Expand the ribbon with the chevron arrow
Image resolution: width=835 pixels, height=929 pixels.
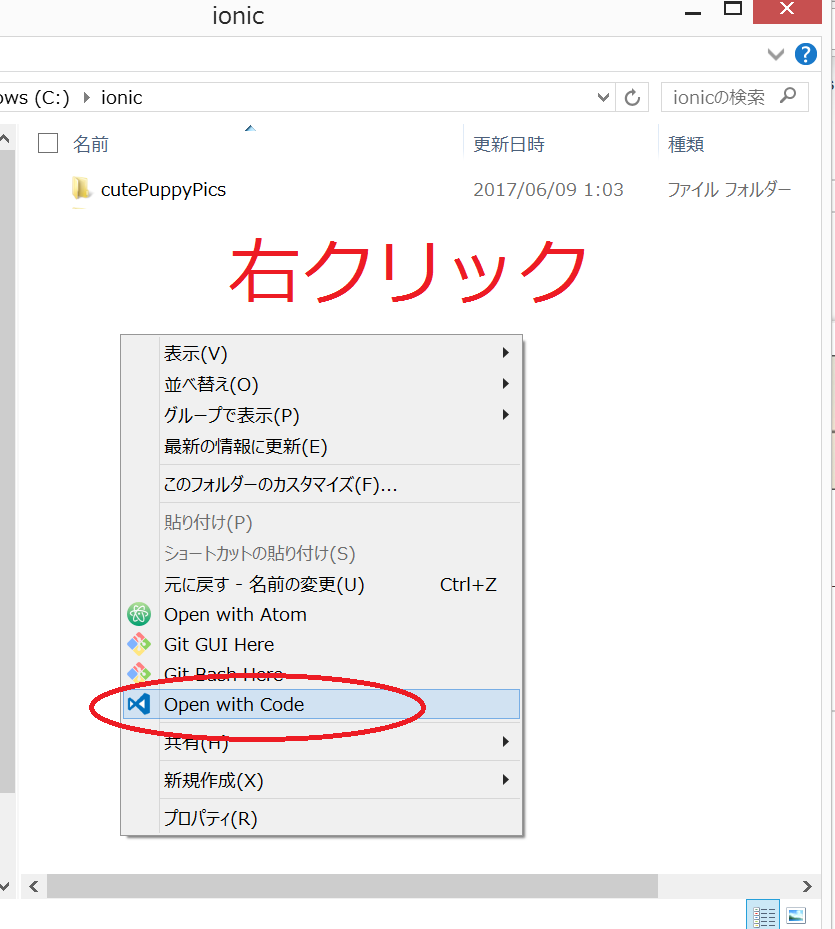pyautogui.click(x=776, y=54)
